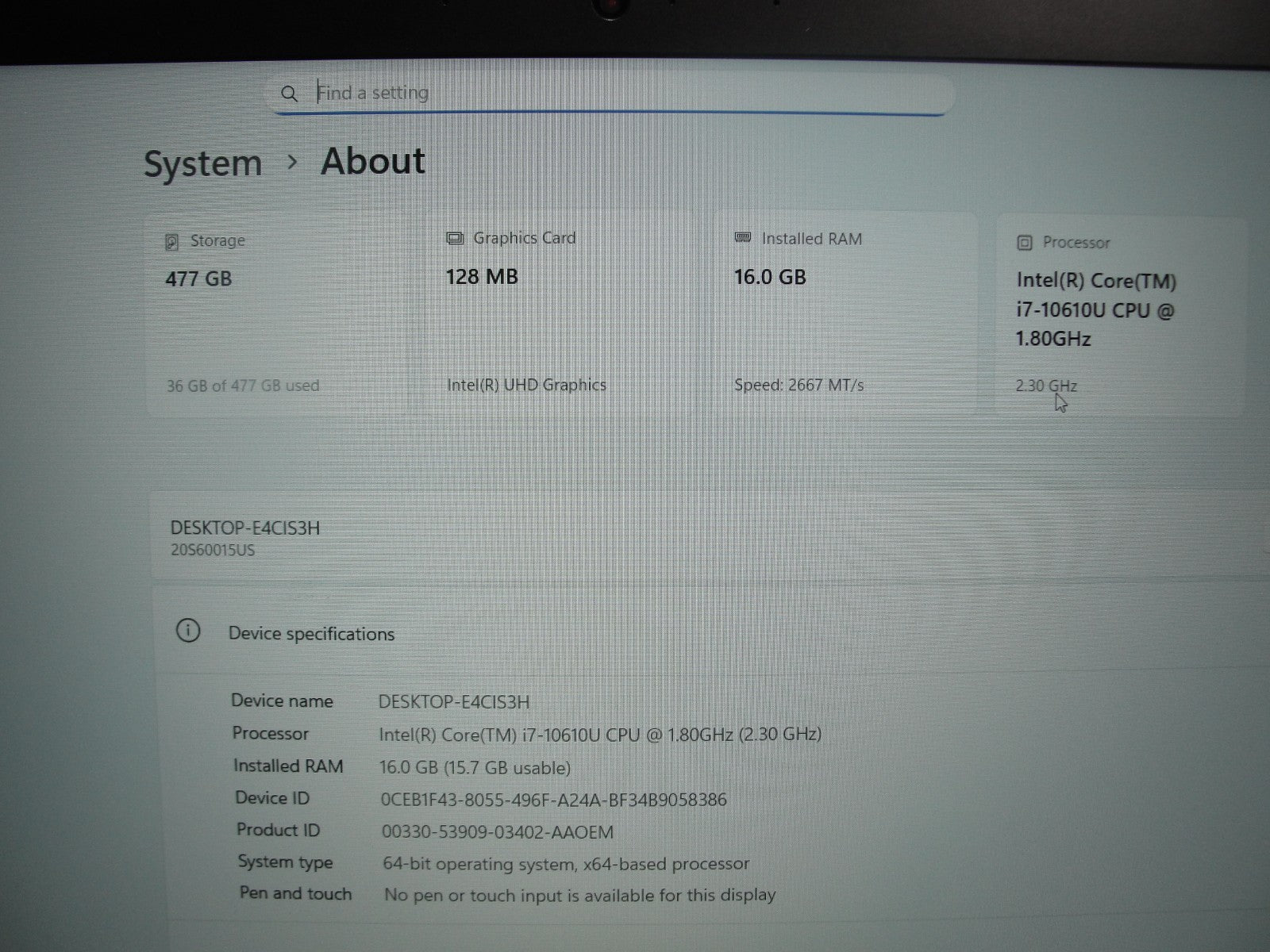
Task: Select the 16.0 GB Installed RAM value
Action: (x=770, y=277)
